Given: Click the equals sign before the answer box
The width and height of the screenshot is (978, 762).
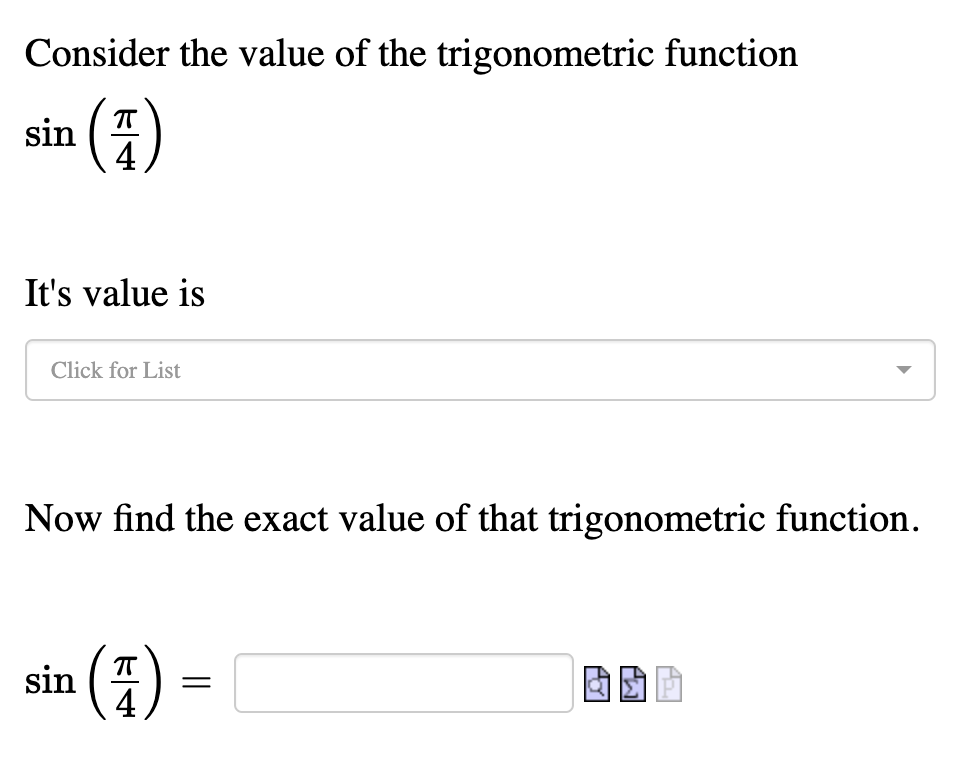Looking at the screenshot, I should (197, 684).
